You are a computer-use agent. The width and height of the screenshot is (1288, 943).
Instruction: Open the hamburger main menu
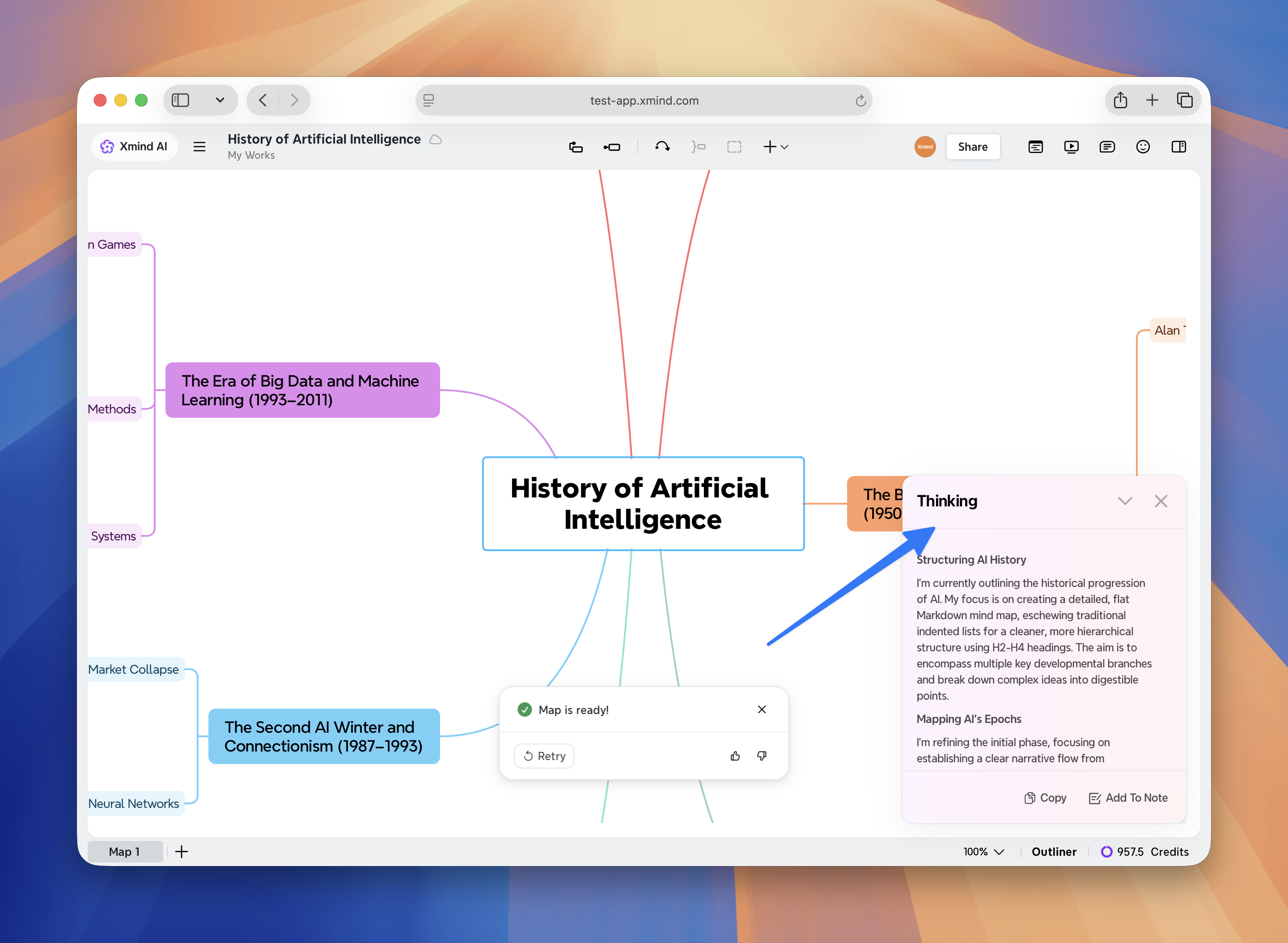pyautogui.click(x=199, y=147)
